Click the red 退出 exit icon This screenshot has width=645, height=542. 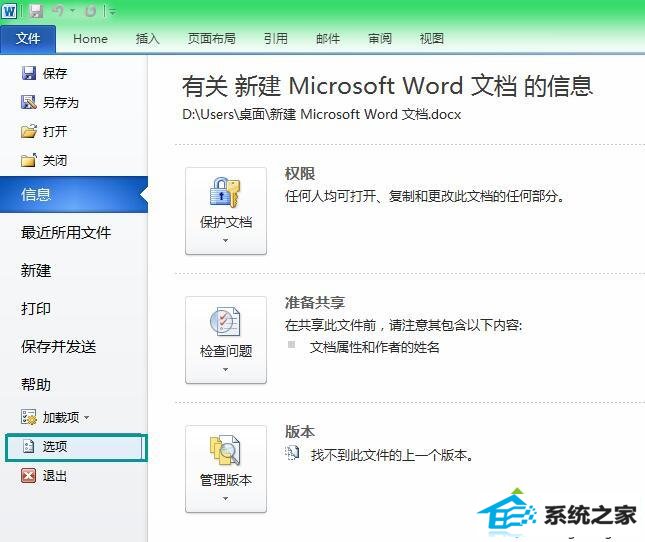point(28,476)
